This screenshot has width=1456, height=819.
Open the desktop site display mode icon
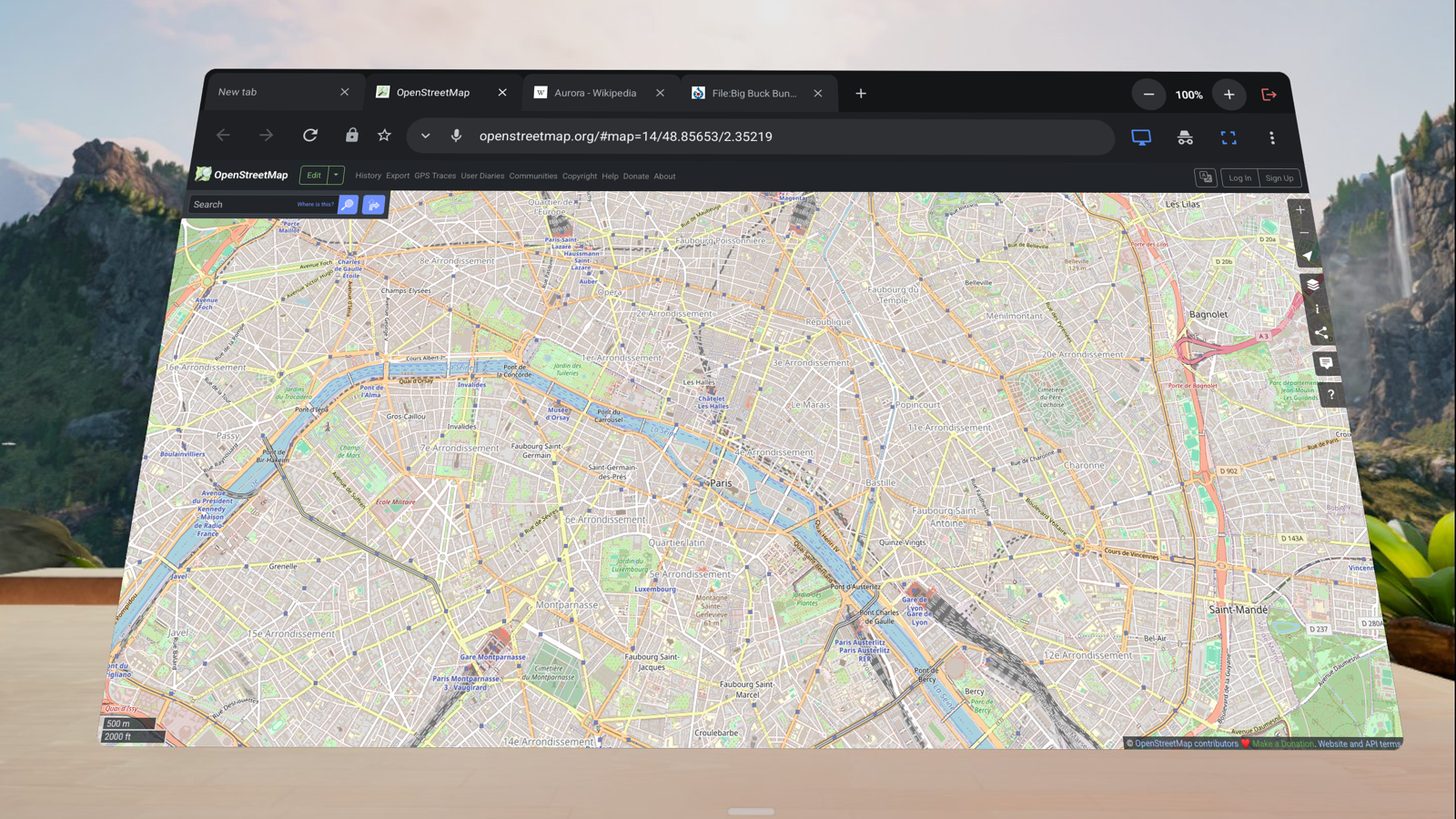pos(1141,137)
